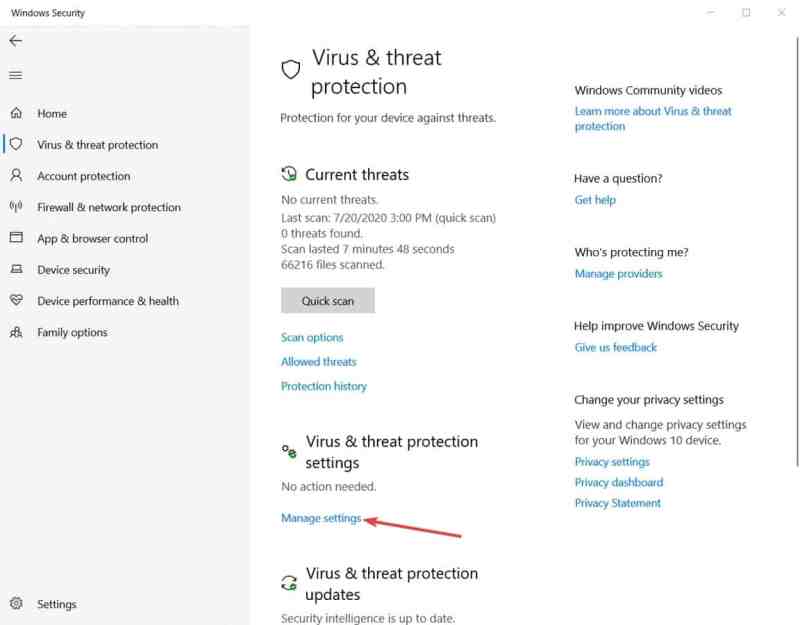Click the App & browser control window icon
This screenshot has height=625, width=800.
16,238
